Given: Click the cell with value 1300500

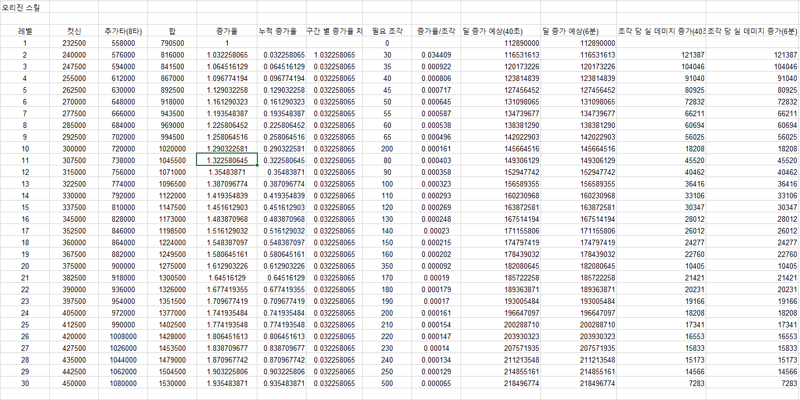Looking at the screenshot, I should (x=172, y=278).
